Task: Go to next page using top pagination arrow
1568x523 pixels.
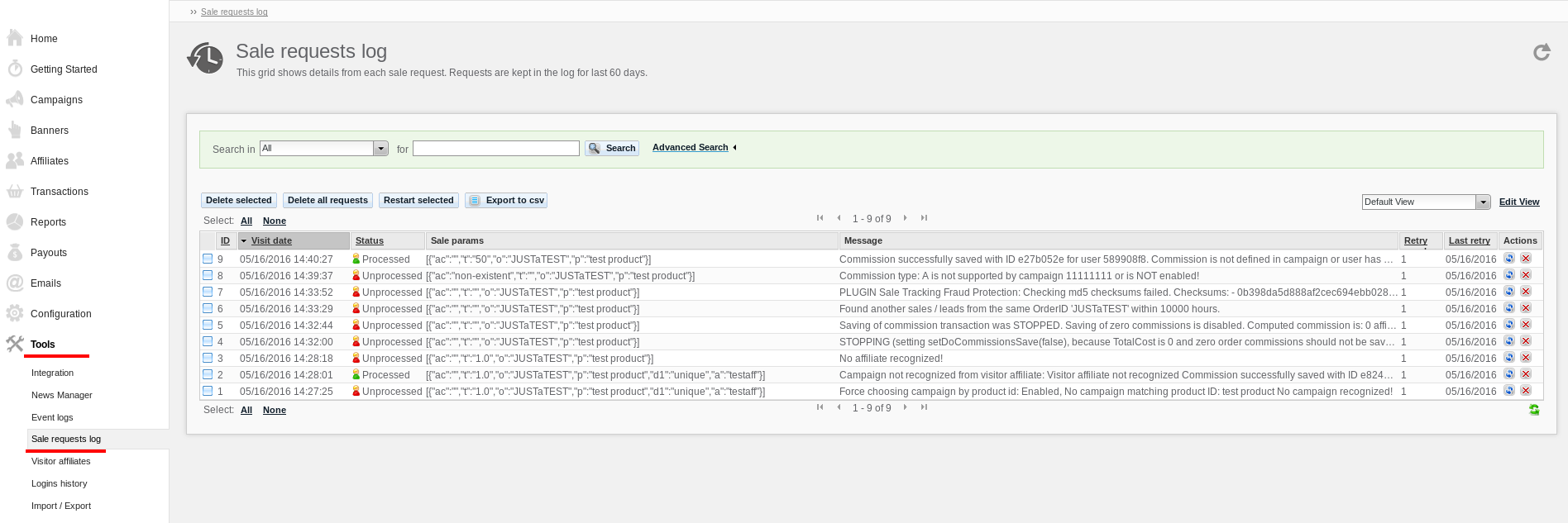Action: tap(906, 218)
